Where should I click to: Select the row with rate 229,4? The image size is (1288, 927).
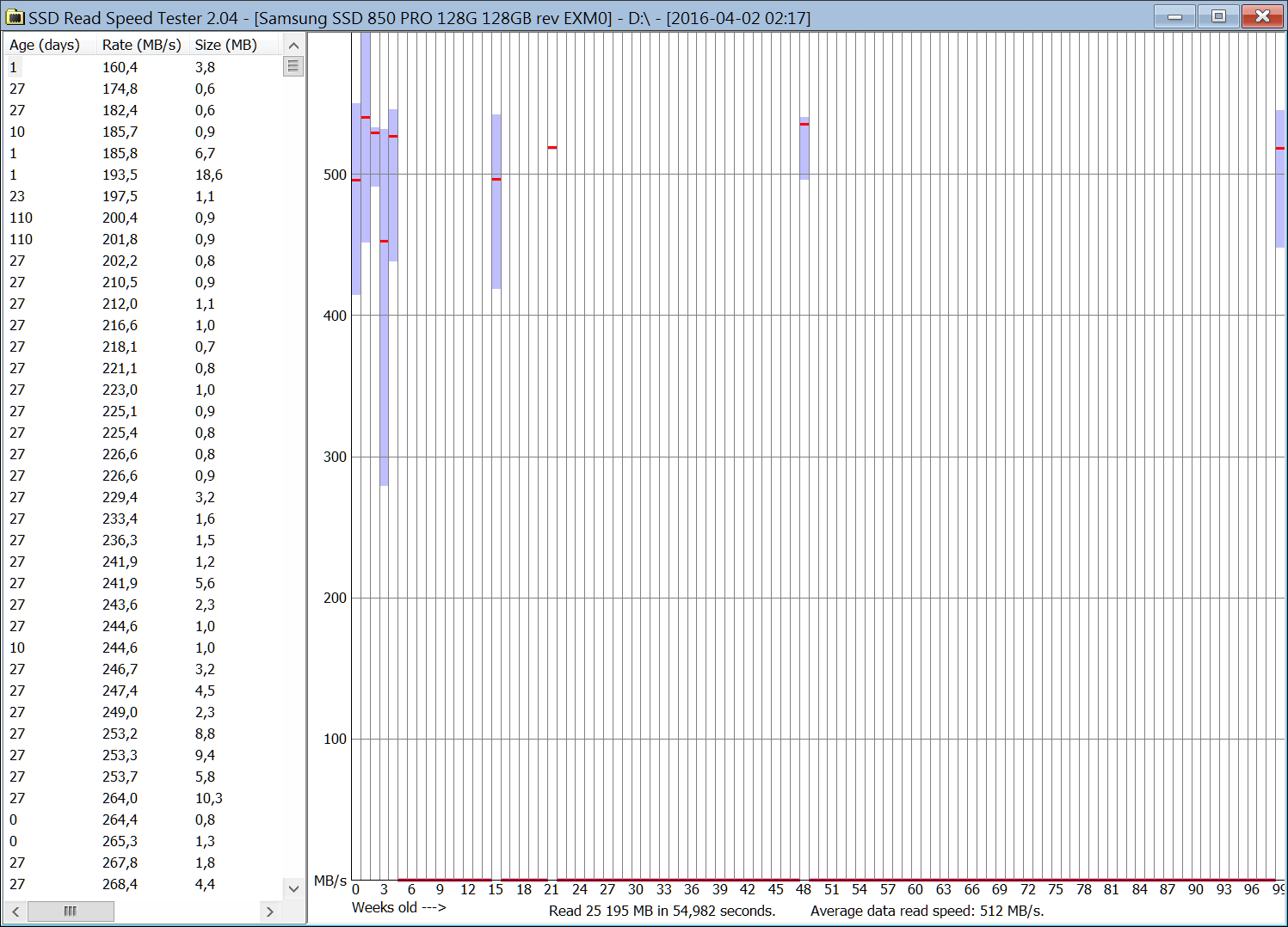(x=144, y=497)
